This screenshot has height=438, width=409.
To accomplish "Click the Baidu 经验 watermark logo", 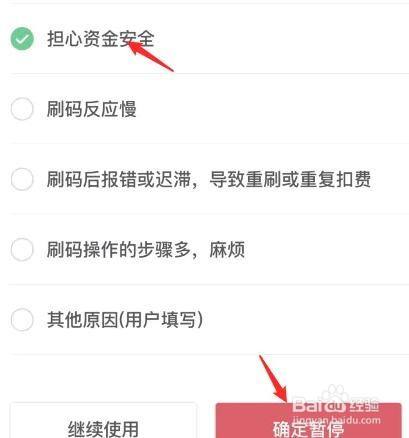I will click(x=336, y=405).
